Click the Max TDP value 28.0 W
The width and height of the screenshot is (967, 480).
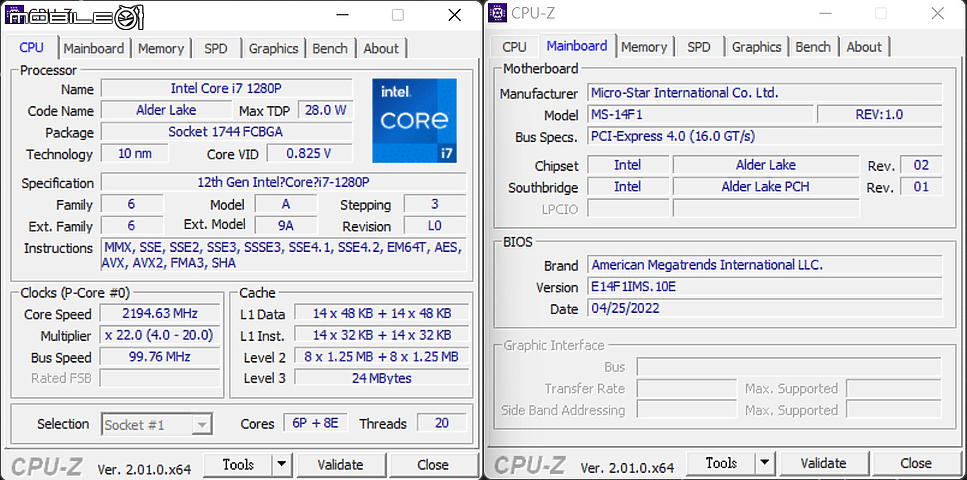[x=326, y=110]
